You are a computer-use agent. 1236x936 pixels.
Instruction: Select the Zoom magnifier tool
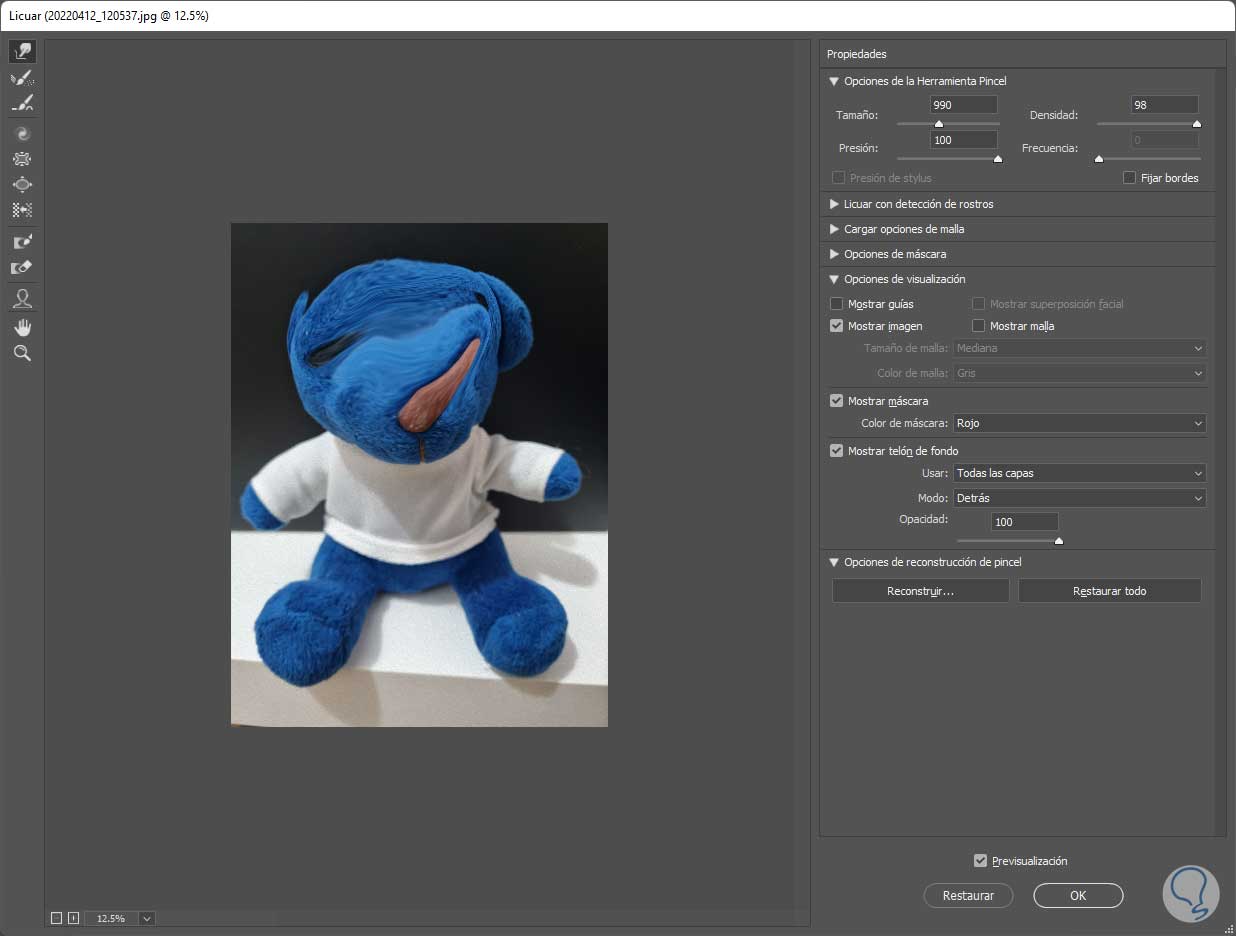tap(22, 354)
